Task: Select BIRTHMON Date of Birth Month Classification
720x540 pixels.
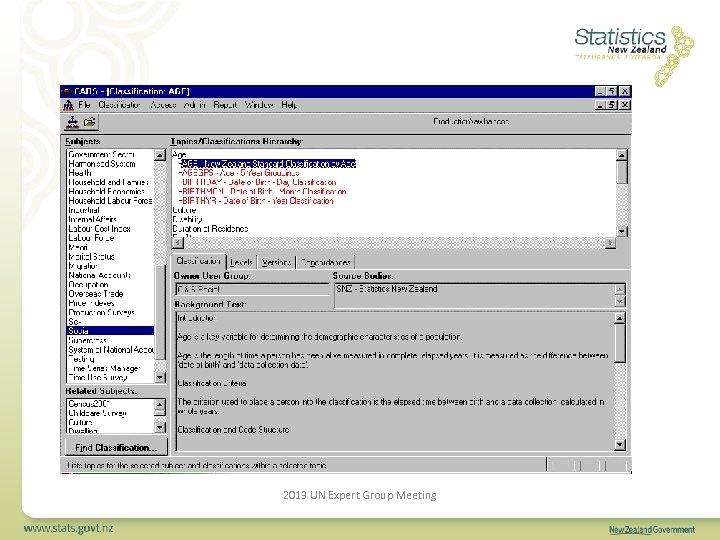Action: tap(264, 191)
